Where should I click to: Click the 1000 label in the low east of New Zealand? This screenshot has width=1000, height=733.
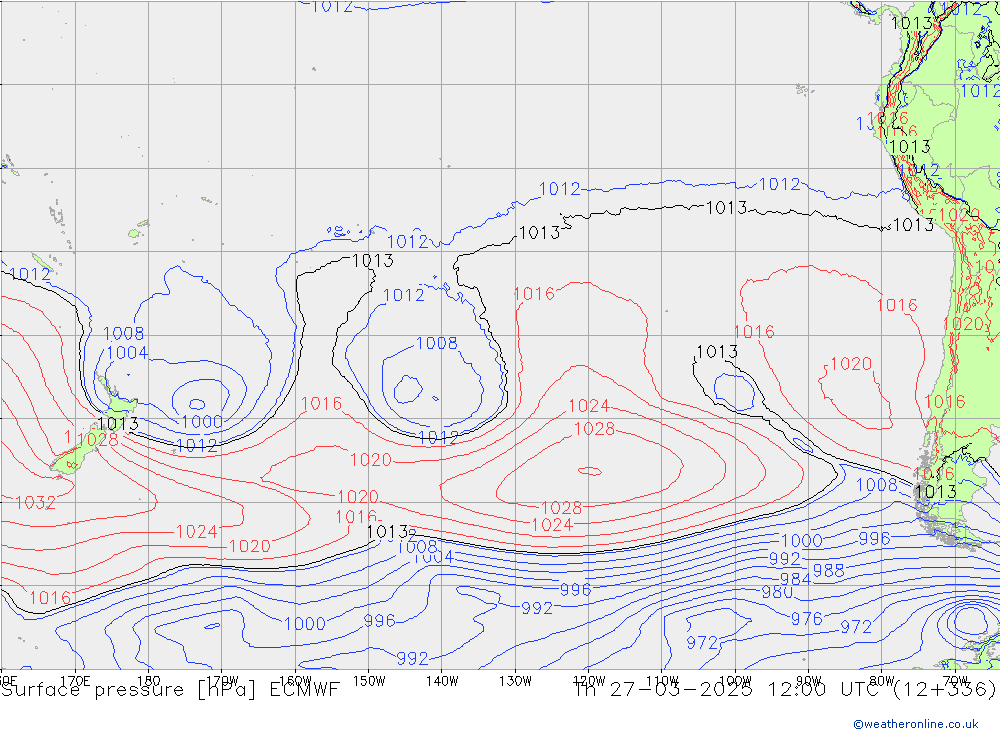point(202,422)
